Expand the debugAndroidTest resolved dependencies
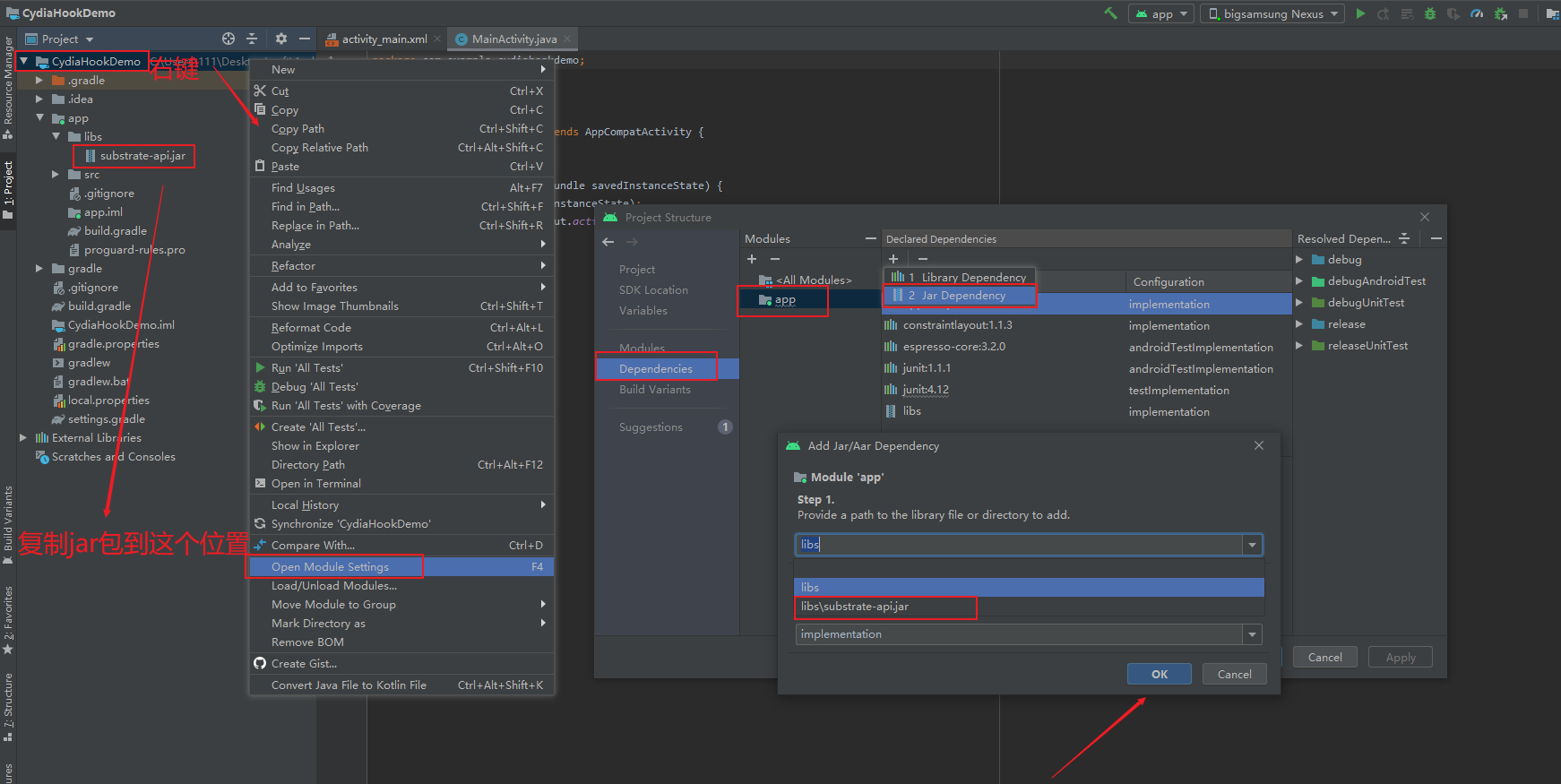Screen dimensions: 1561x784 point(1299,280)
